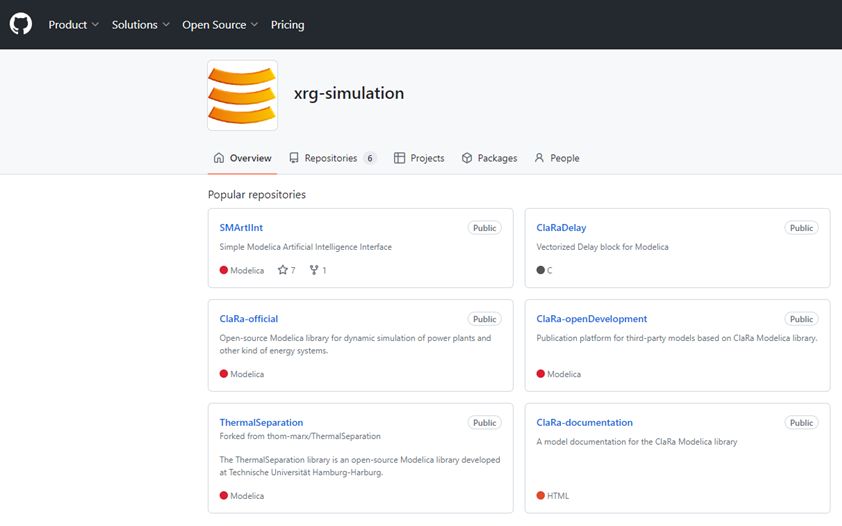This screenshot has width=842, height=526.
Task: Click 'Simple Modelica Artificial Intelligence Interface' description
Action: point(306,247)
